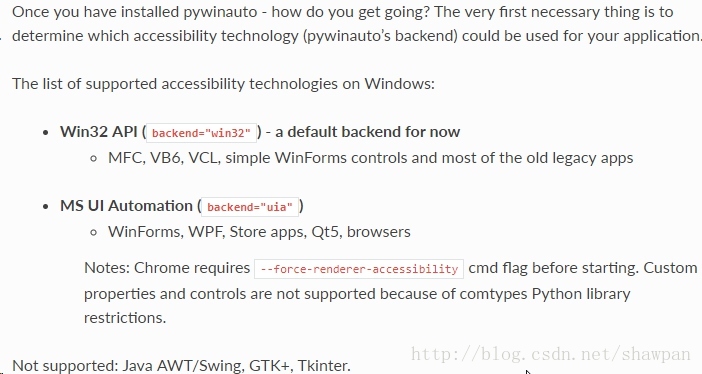Click the solid bullet beside Win32 API
Image resolution: width=702 pixels, height=374 pixels.
point(45,133)
